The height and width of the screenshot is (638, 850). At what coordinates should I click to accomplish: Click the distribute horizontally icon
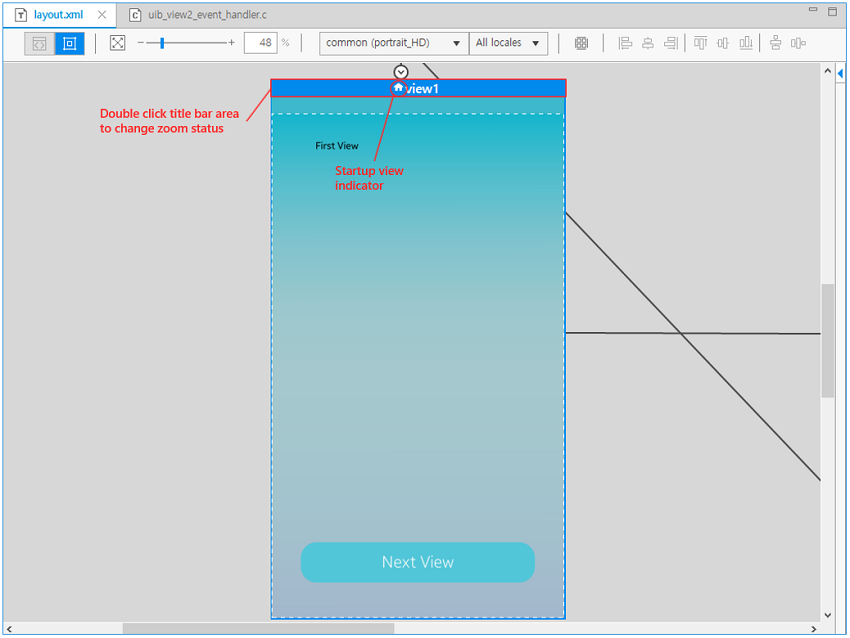pos(798,43)
